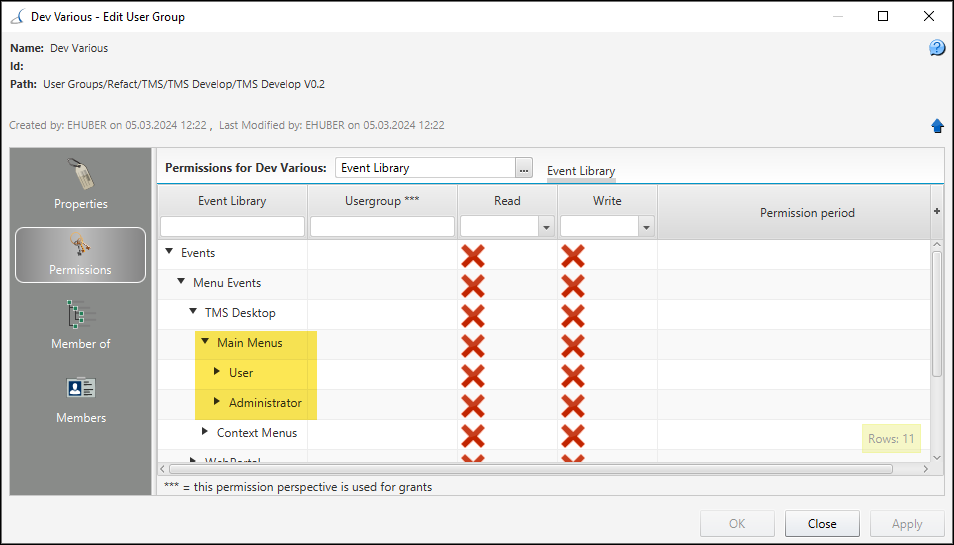Collapse the Menu Events node

(181, 281)
